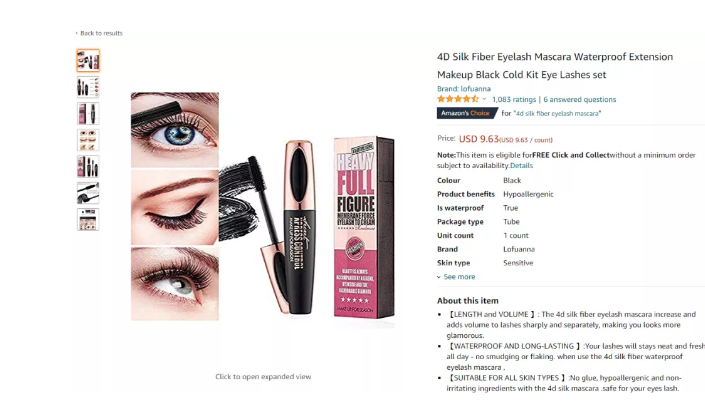Open Details link for Click and Collect
The height and width of the screenshot is (418, 705).
[521, 165]
